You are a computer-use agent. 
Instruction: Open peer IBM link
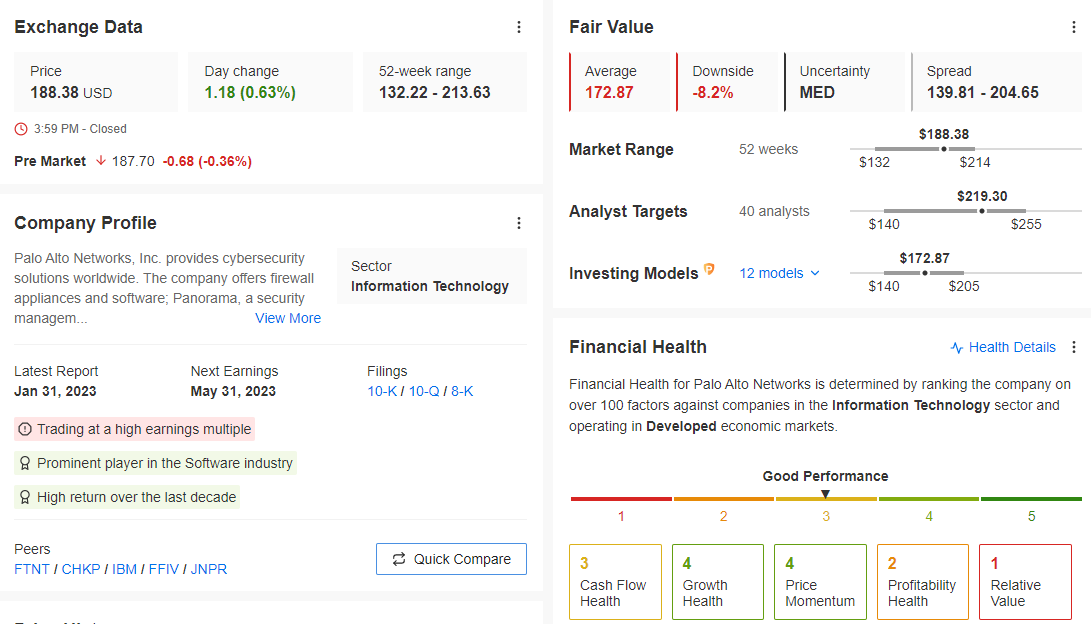pos(125,569)
